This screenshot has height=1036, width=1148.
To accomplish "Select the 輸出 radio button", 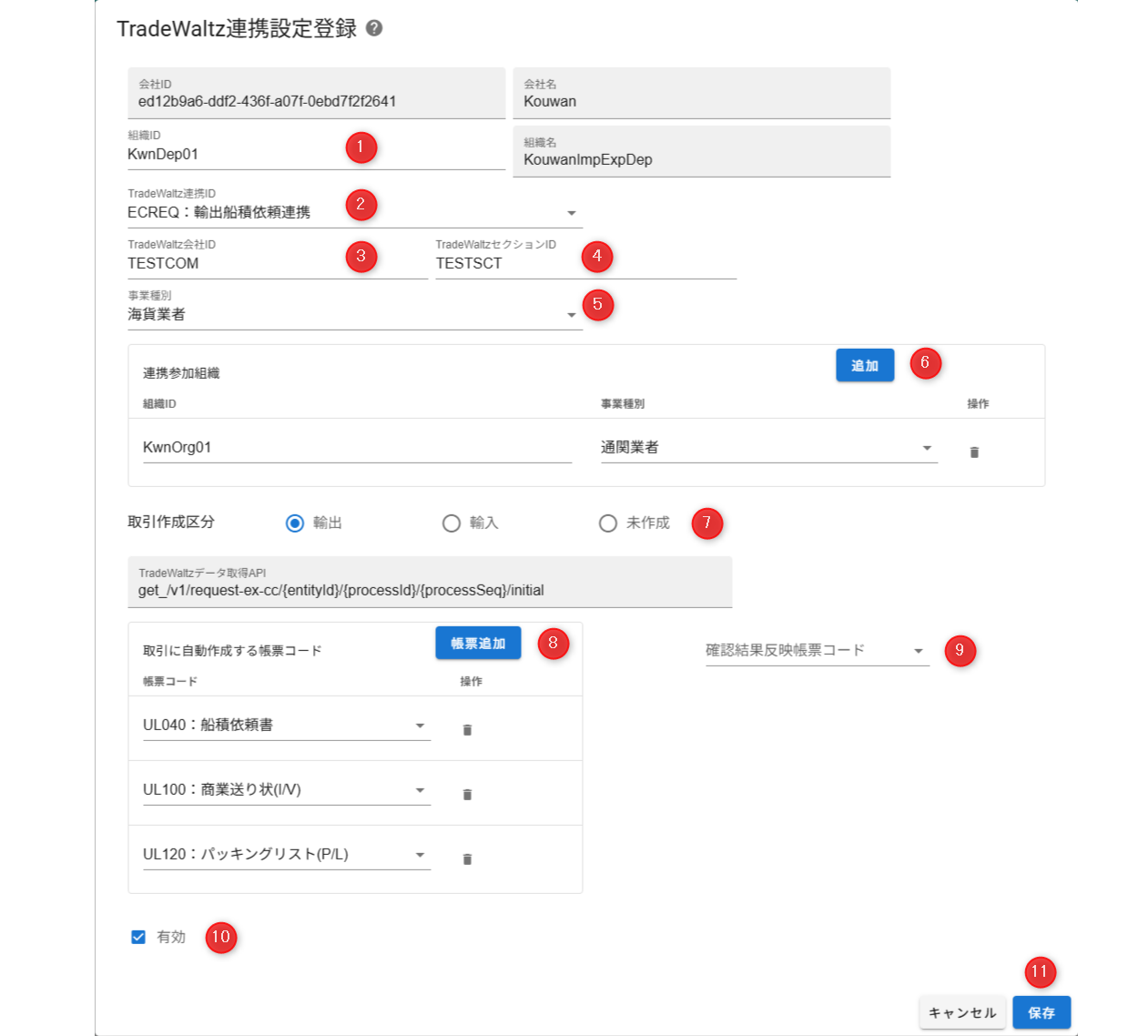I will [295, 523].
